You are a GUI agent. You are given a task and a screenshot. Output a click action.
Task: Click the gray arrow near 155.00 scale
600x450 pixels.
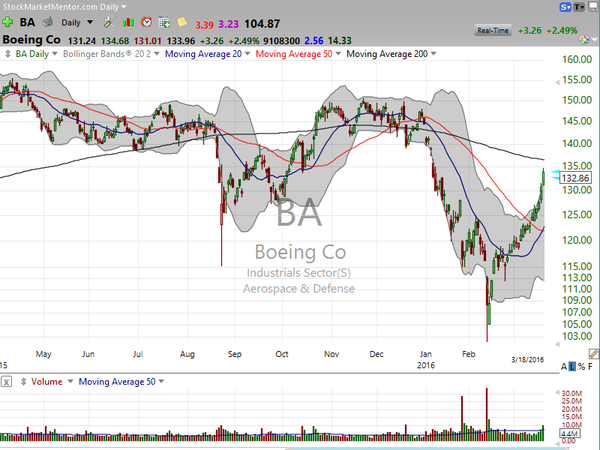557,82
